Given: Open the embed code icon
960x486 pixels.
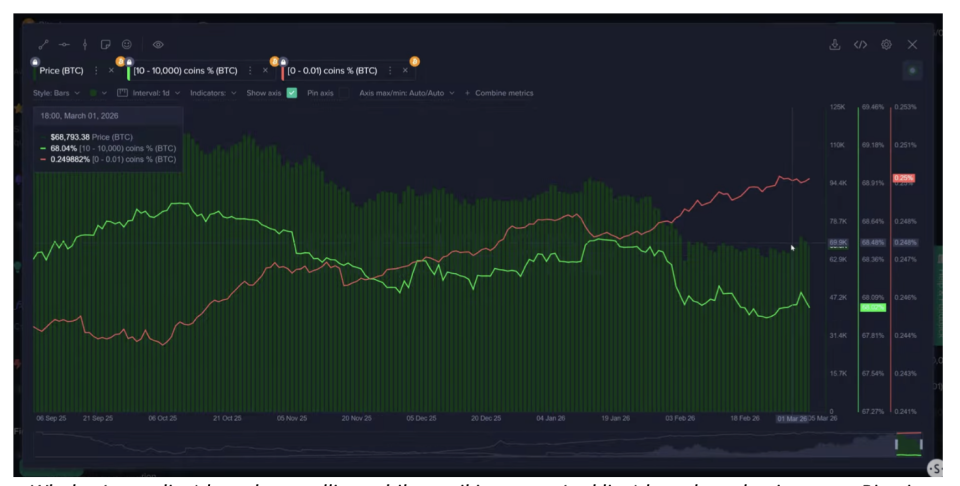Looking at the screenshot, I should click(x=860, y=44).
